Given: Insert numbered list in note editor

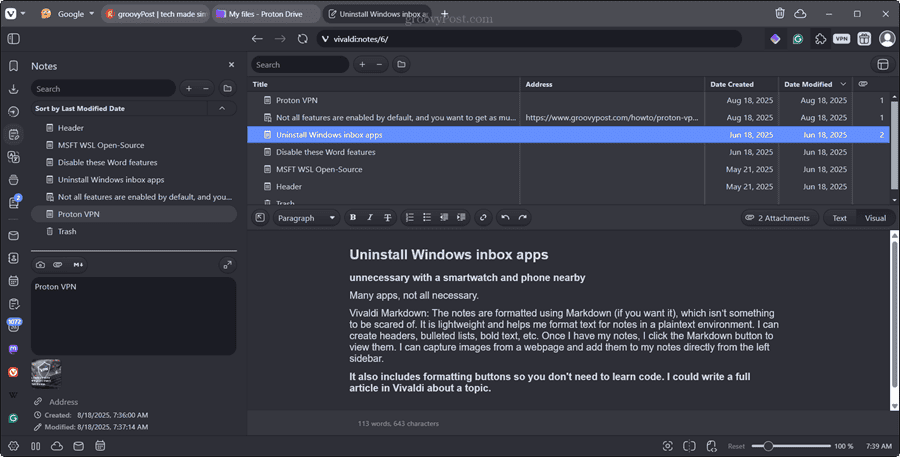Looking at the screenshot, I should click(x=409, y=218).
